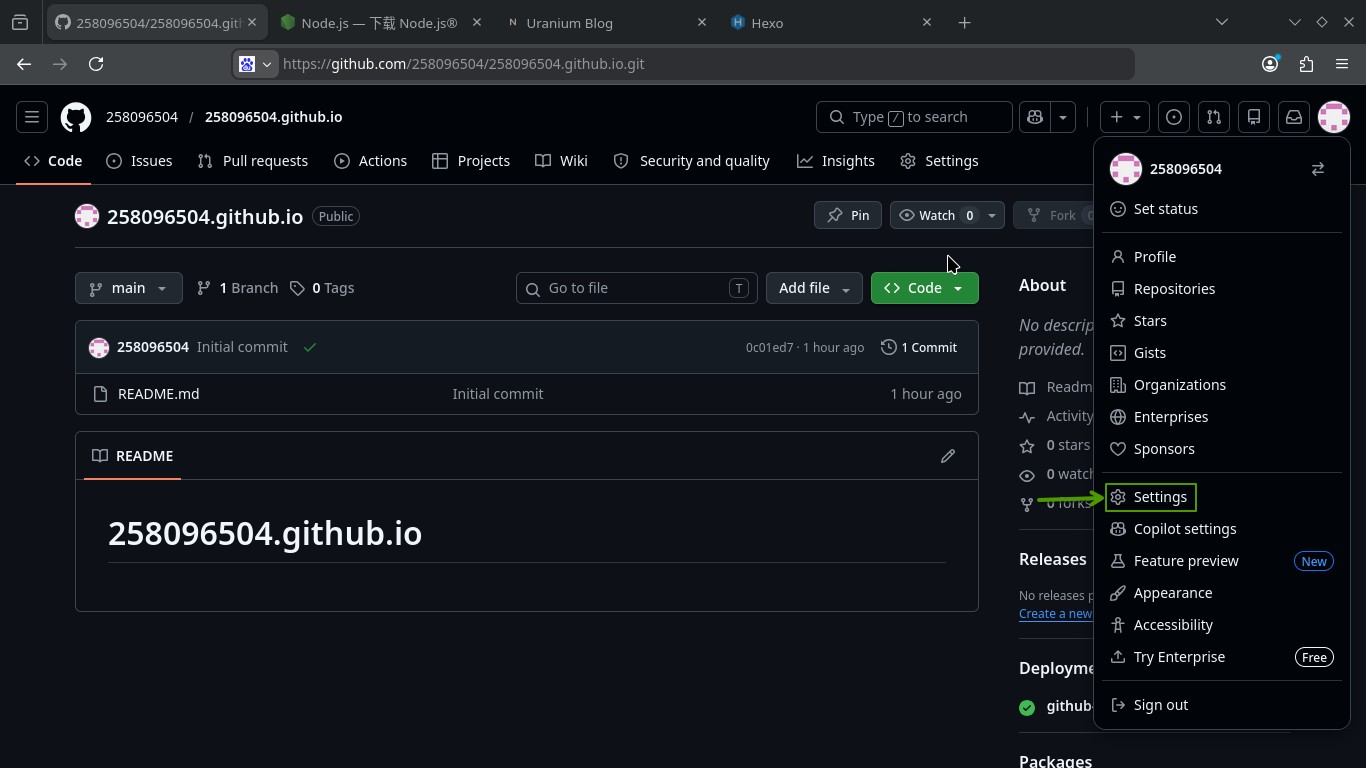Select Set status in user menu
This screenshot has height=768, width=1366.
[x=1221, y=209]
